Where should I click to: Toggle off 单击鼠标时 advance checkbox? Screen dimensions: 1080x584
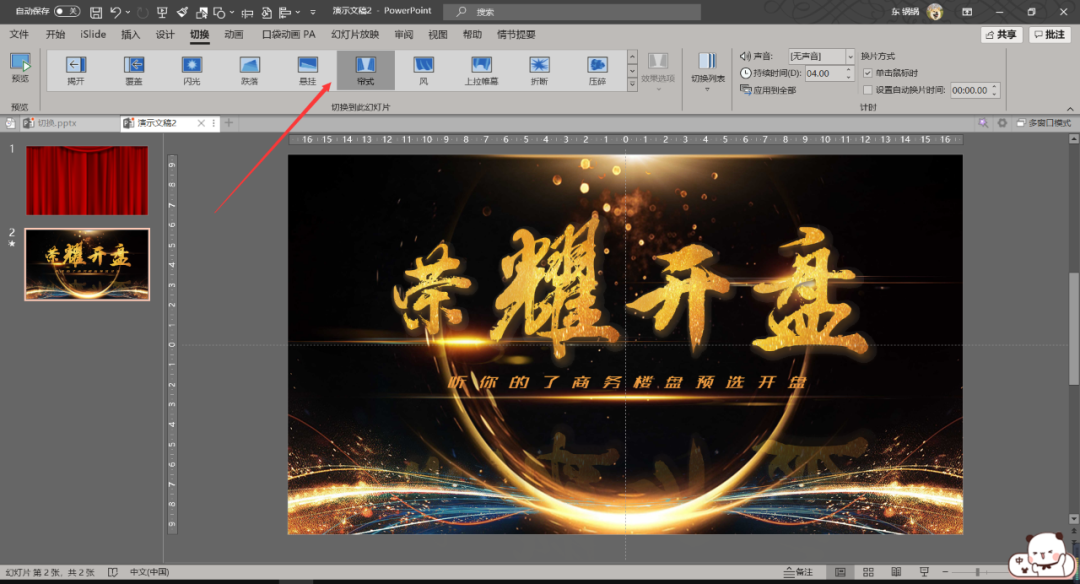pos(868,73)
